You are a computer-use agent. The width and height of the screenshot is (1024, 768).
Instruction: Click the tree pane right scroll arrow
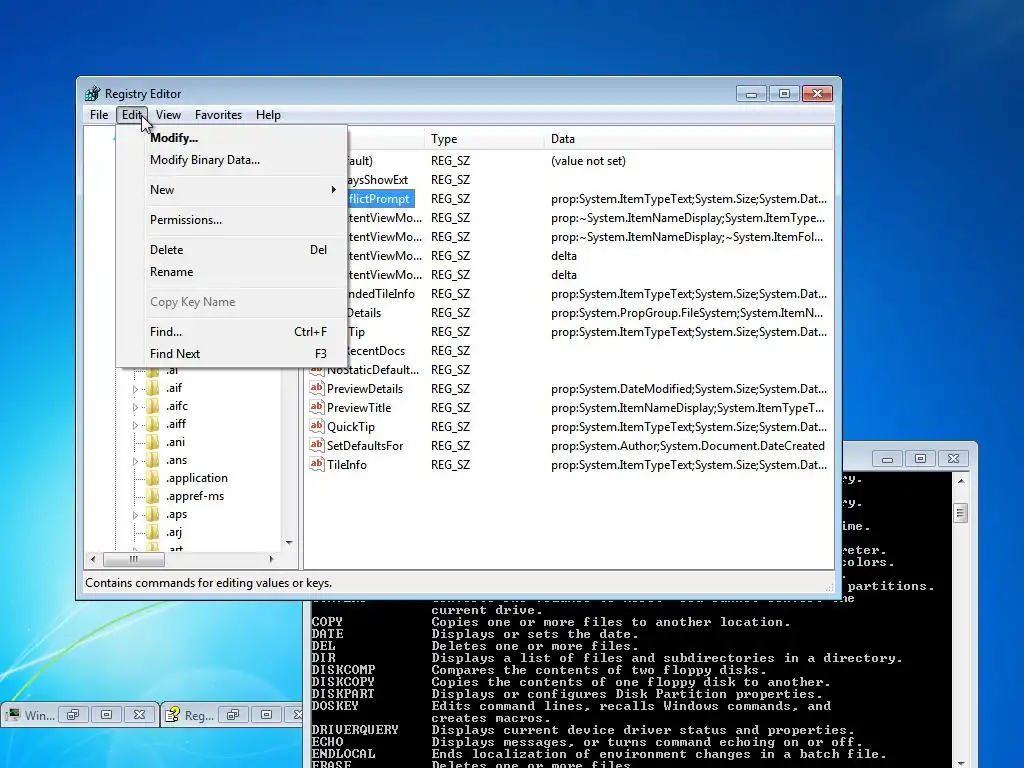pyautogui.click(x=272, y=559)
